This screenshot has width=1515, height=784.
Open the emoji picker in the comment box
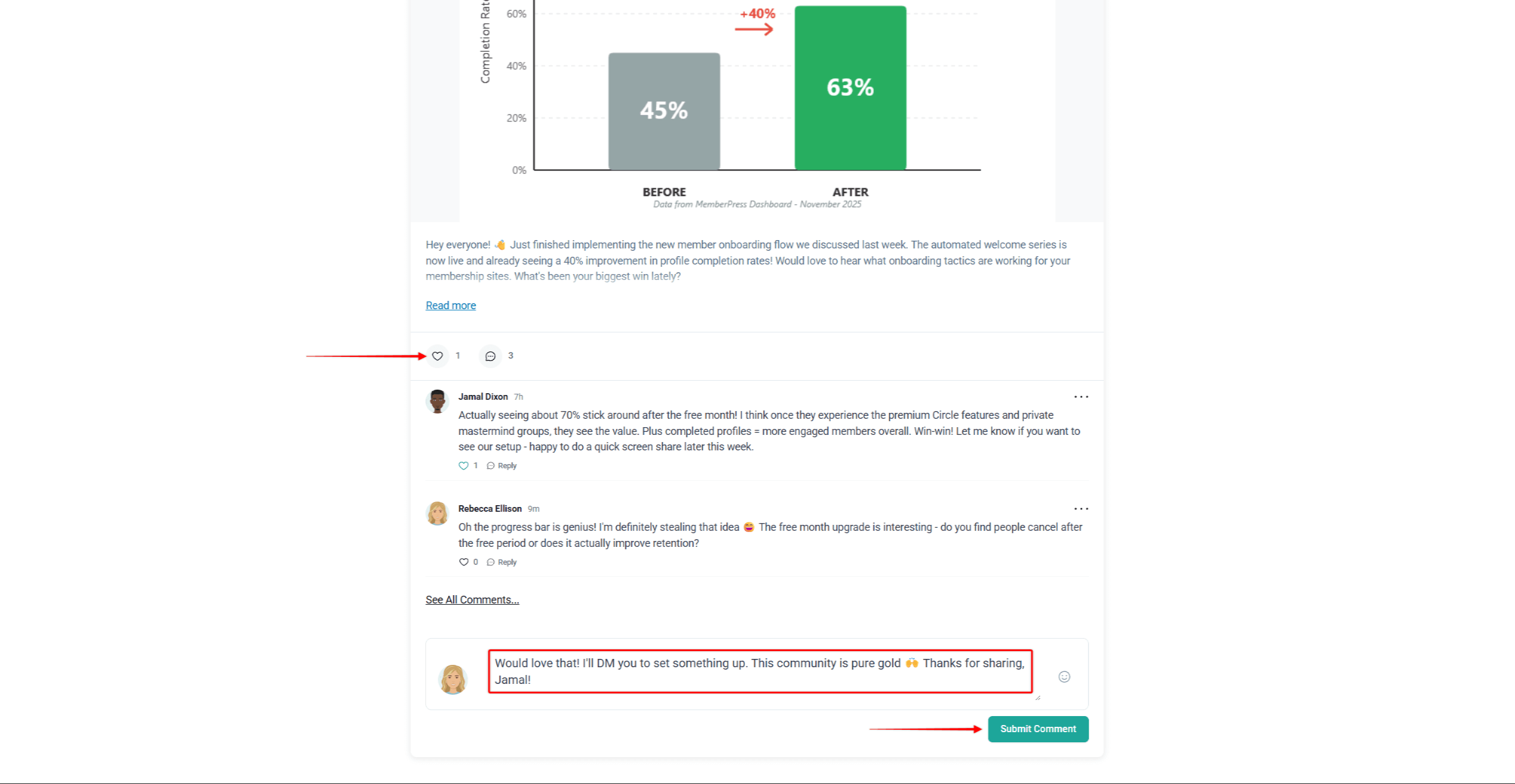coord(1064,677)
